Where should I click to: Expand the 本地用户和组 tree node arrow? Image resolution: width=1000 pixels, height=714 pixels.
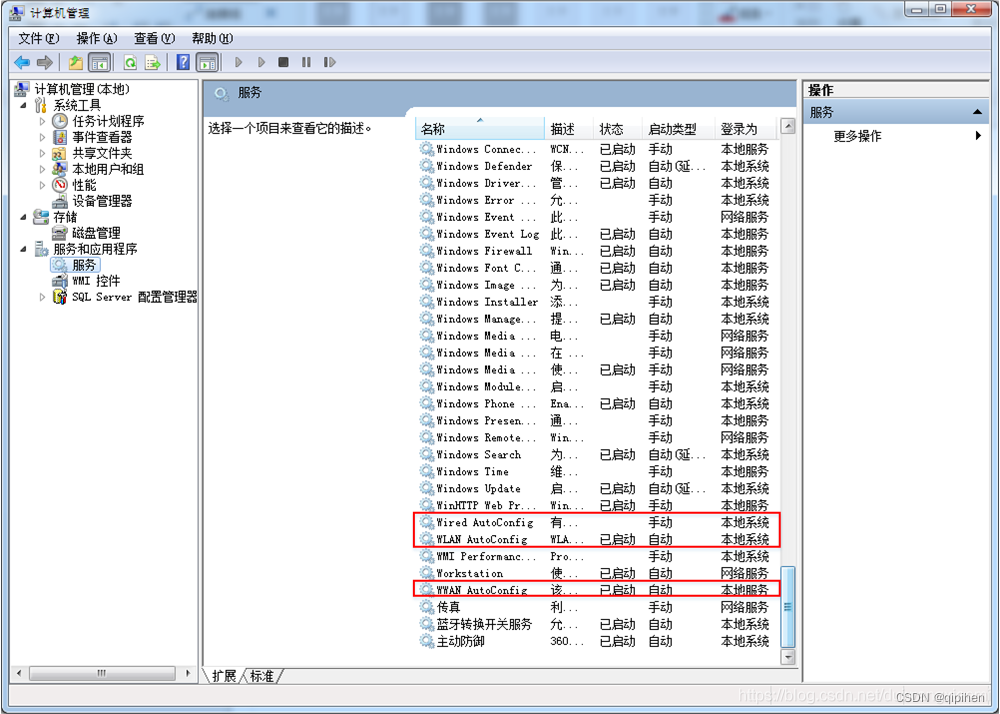coord(43,169)
